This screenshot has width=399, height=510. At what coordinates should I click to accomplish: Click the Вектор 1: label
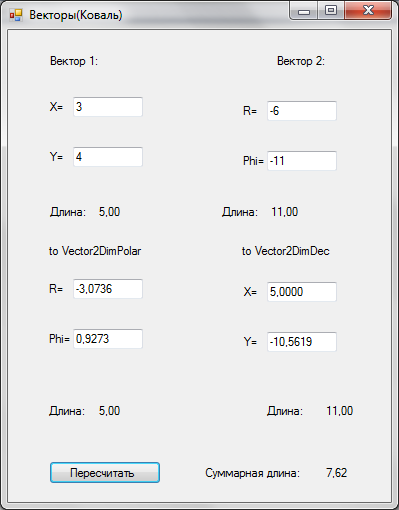pos(74,61)
